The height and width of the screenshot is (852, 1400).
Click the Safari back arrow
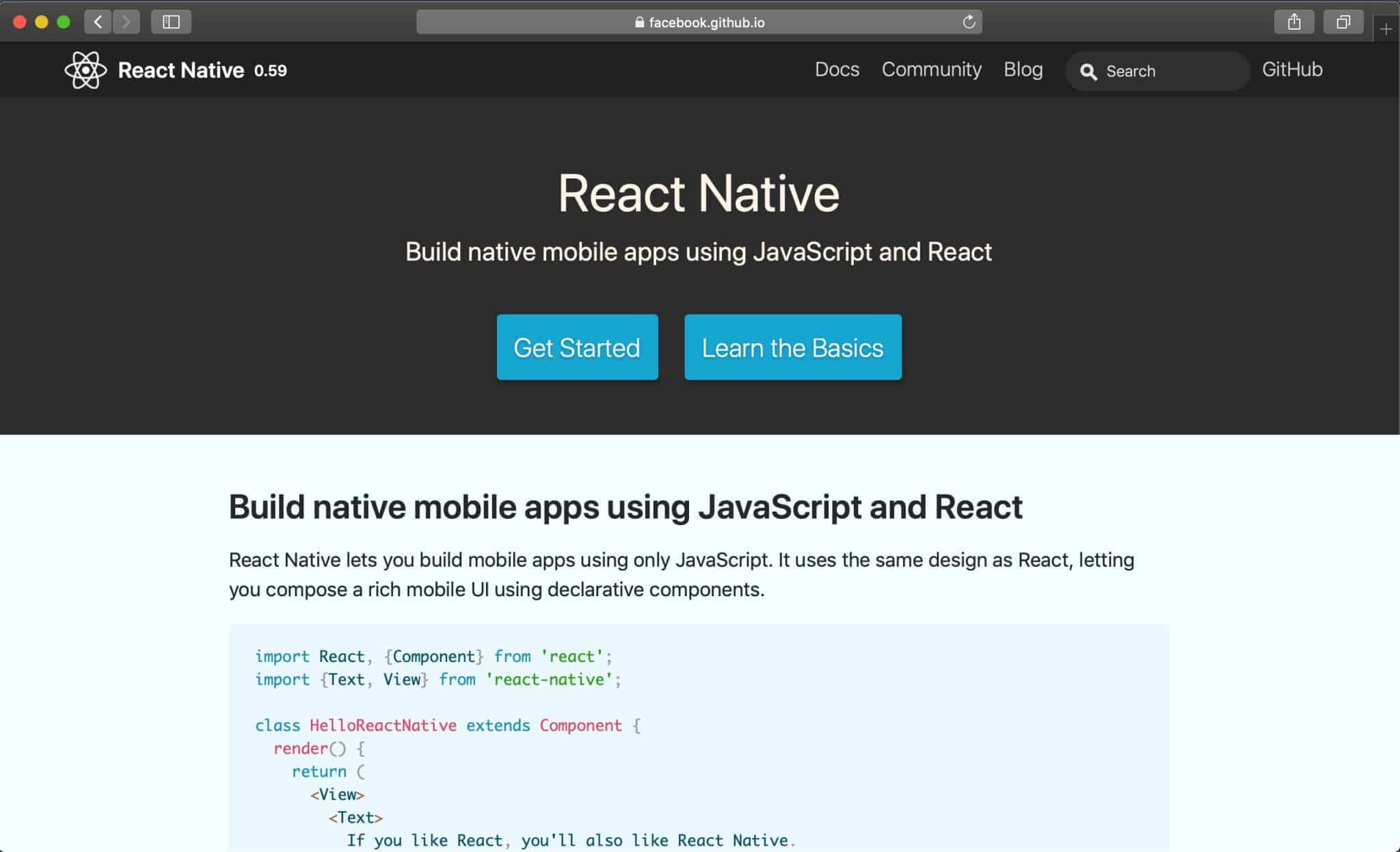[x=97, y=21]
